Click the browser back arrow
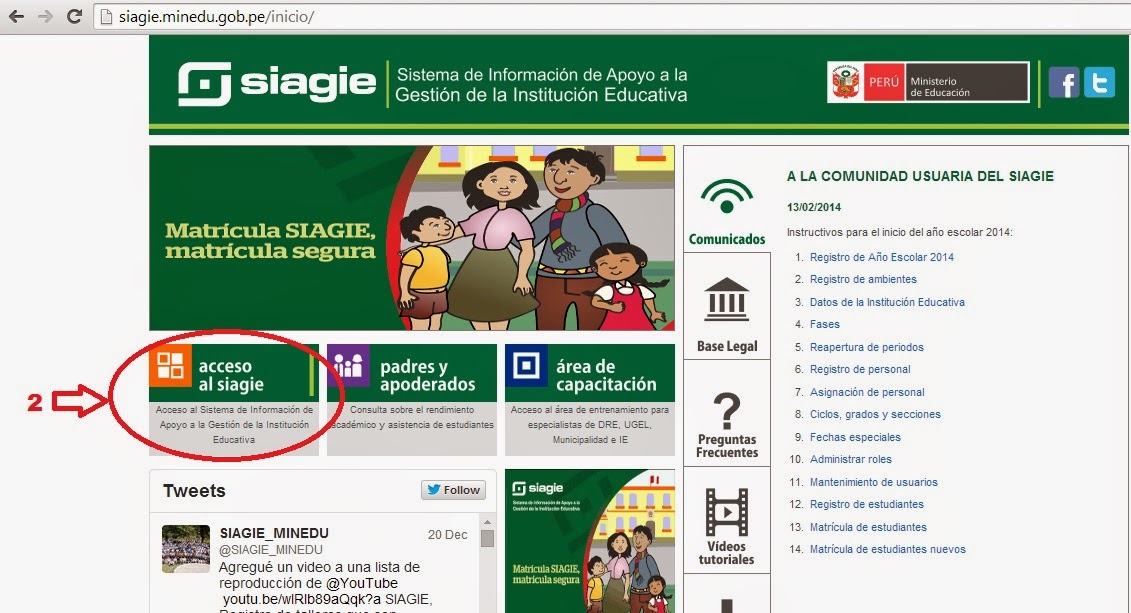Screen dimensions: 1131x613 click(x=14, y=16)
